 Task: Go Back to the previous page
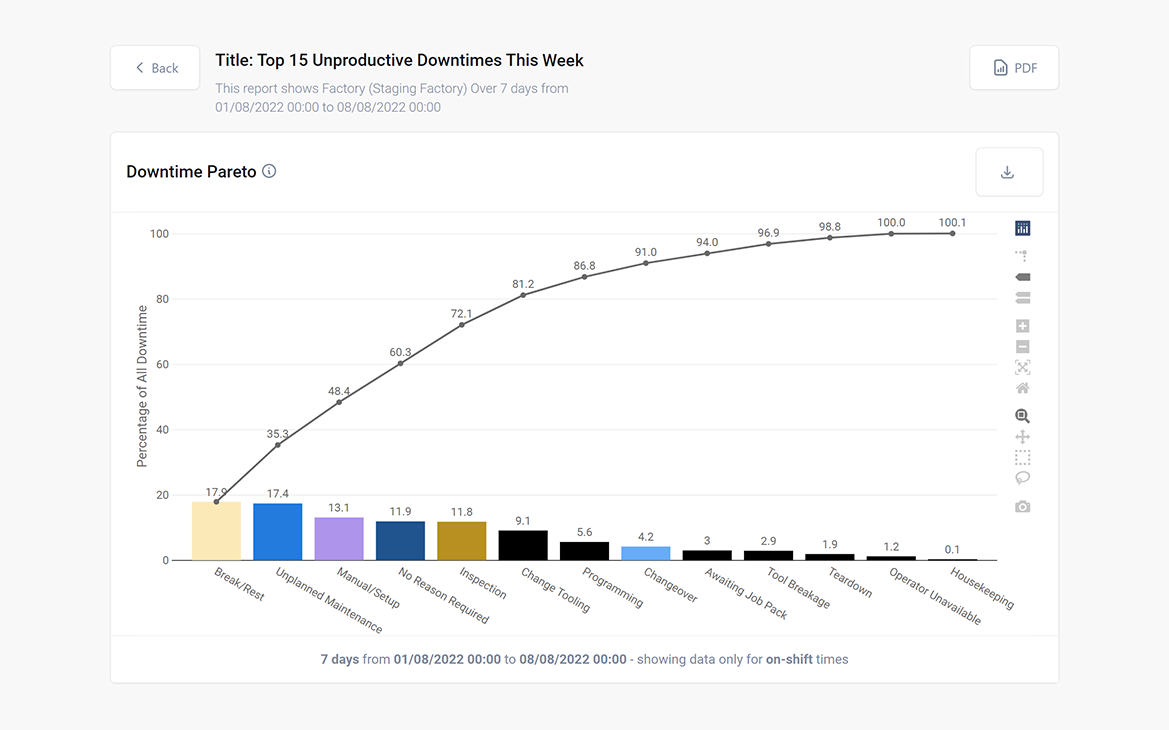(155, 68)
